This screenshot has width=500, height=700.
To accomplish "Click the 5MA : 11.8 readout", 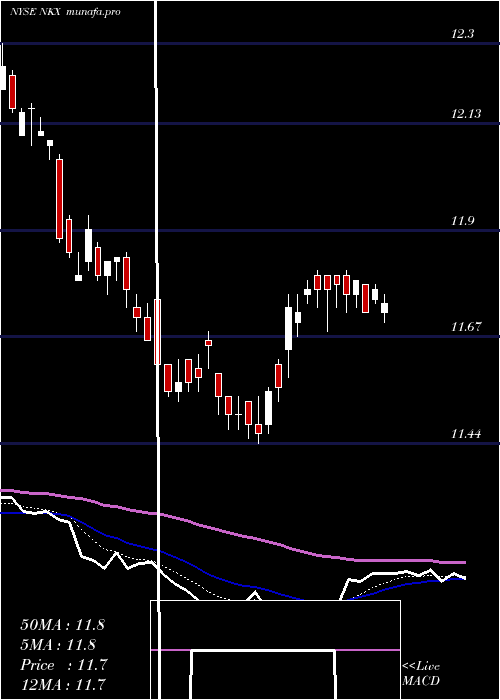I will point(59,645).
